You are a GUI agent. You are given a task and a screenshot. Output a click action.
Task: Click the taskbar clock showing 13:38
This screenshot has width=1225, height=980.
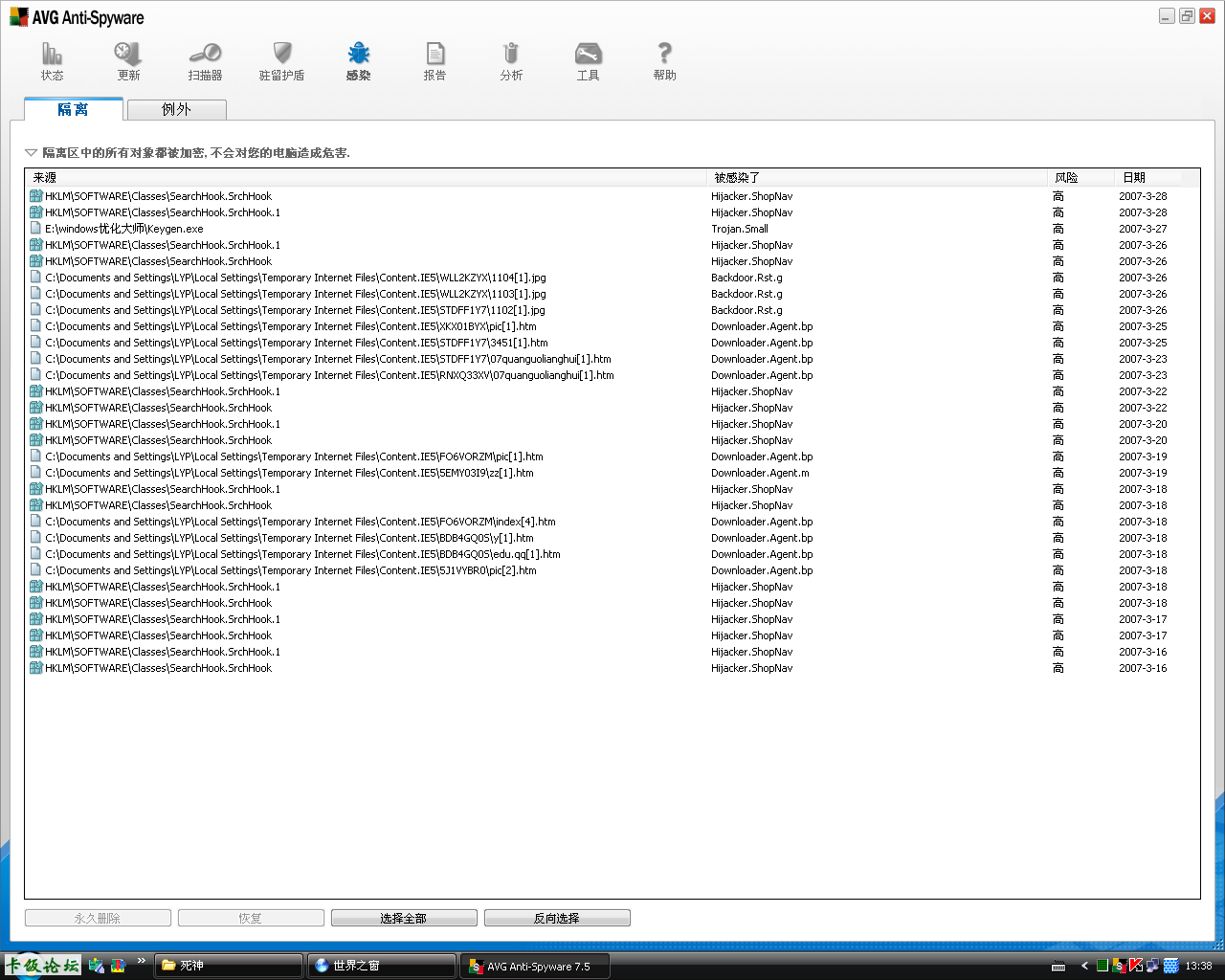(1198, 966)
